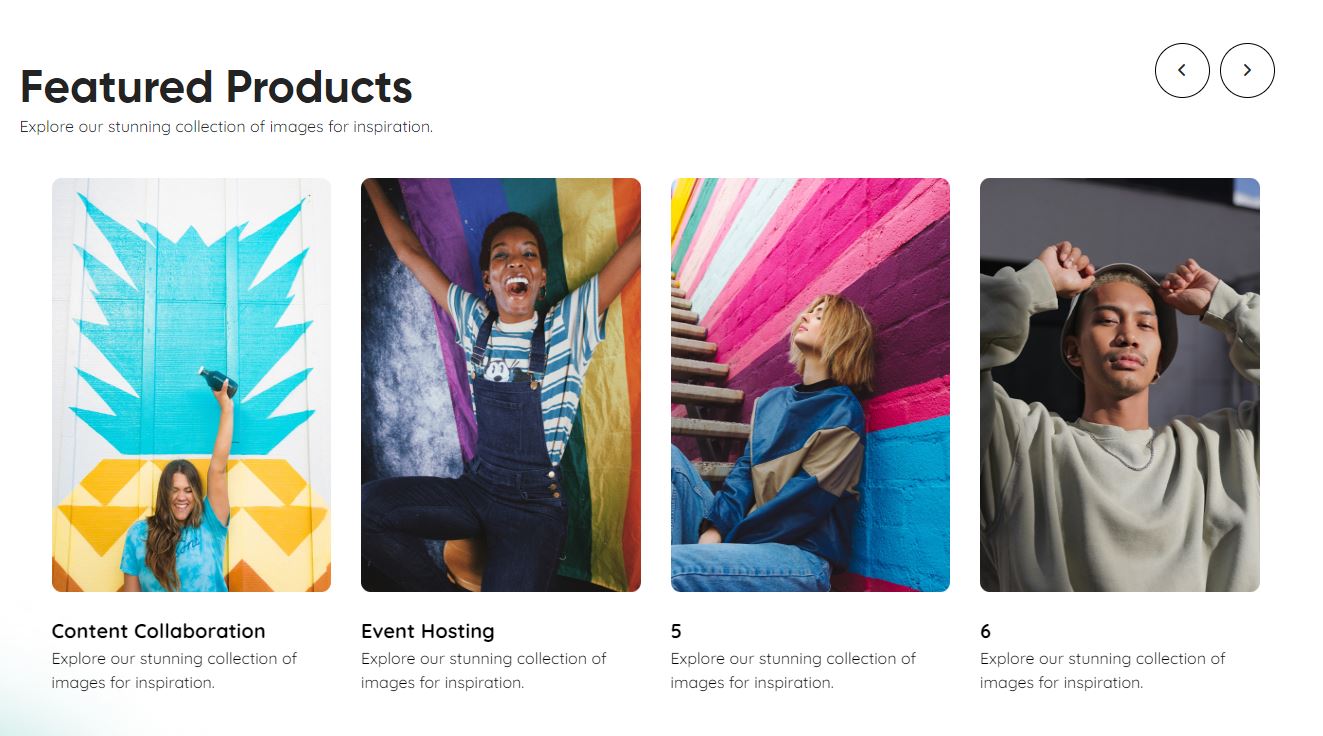Select the product title labeled 6
The image size is (1323, 736).
[x=985, y=631]
